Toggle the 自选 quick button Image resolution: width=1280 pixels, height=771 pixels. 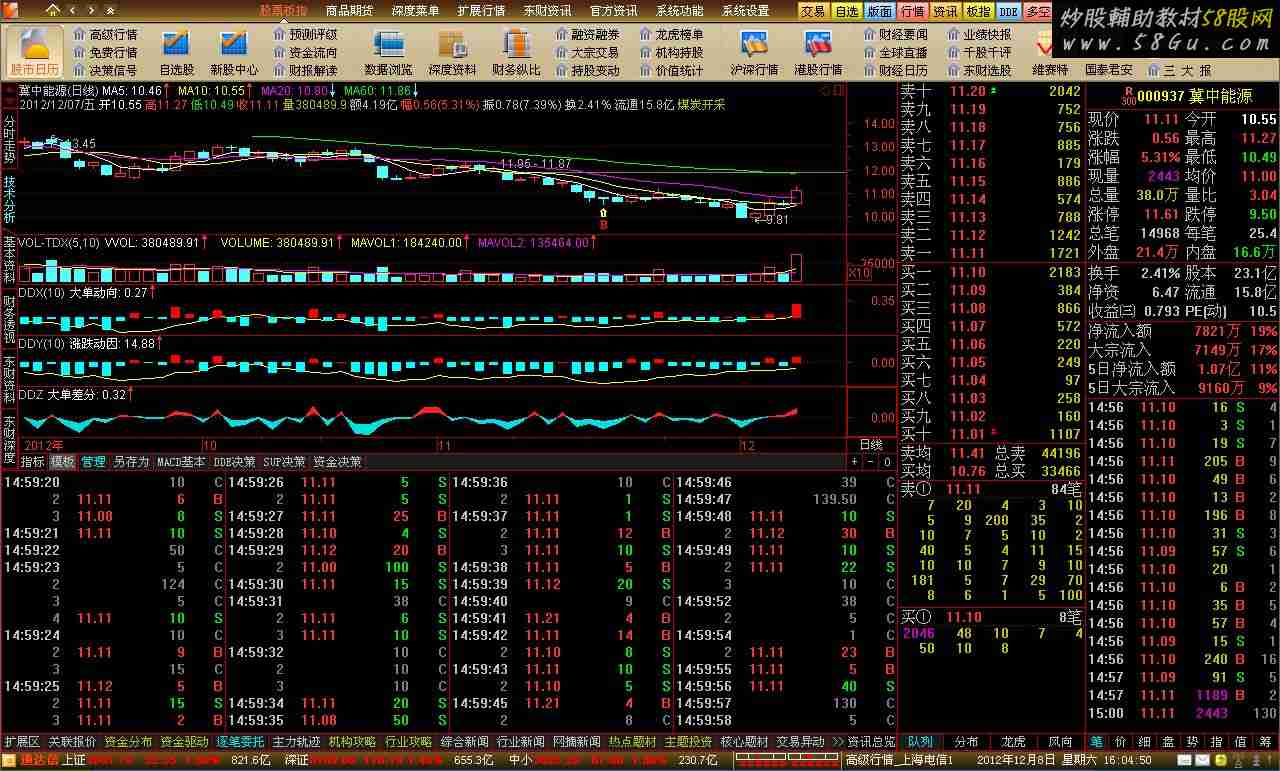[846, 11]
